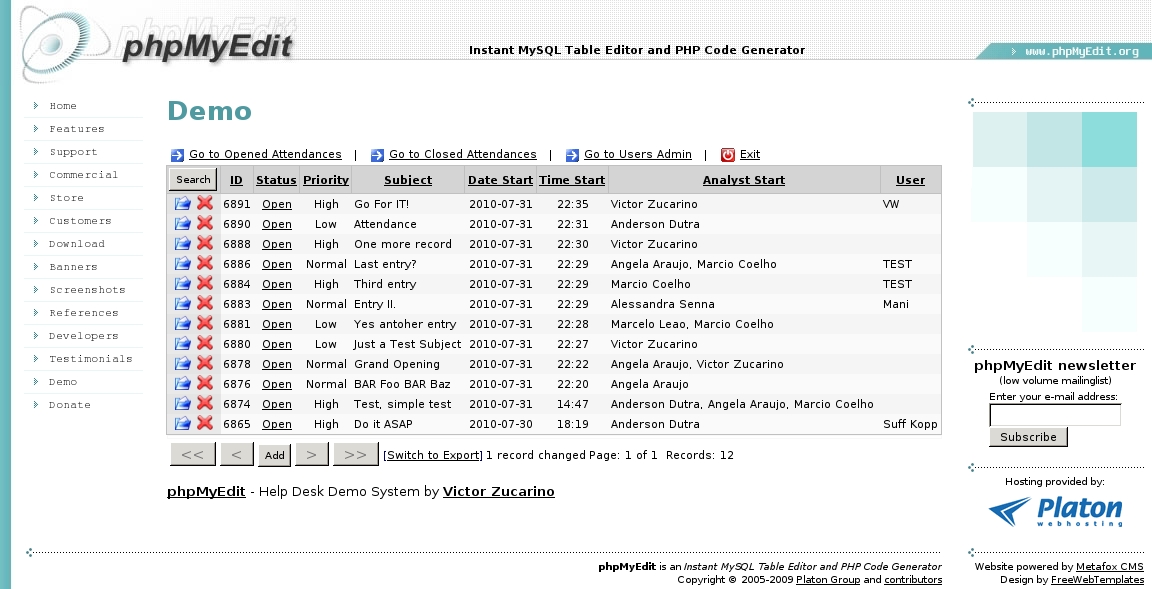
Task: Open the view icon for record 6886
Action: coord(183,263)
